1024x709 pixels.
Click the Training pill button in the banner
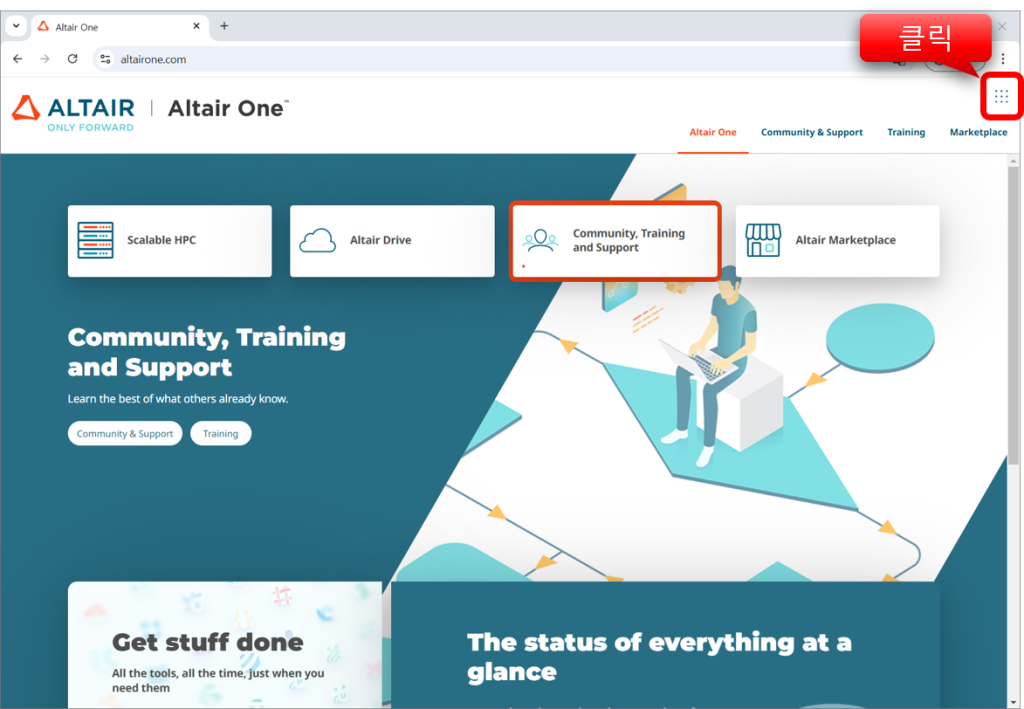pyautogui.click(x=221, y=433)
